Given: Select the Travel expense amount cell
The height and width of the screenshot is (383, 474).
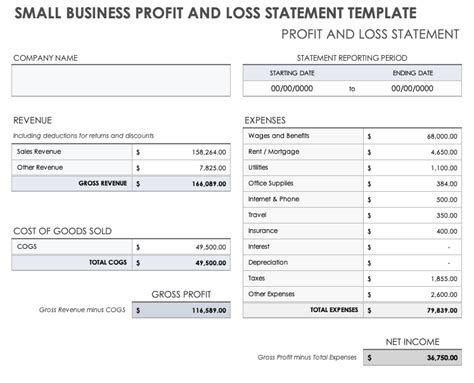Looking at the screenshot, I should click(413, 215).
